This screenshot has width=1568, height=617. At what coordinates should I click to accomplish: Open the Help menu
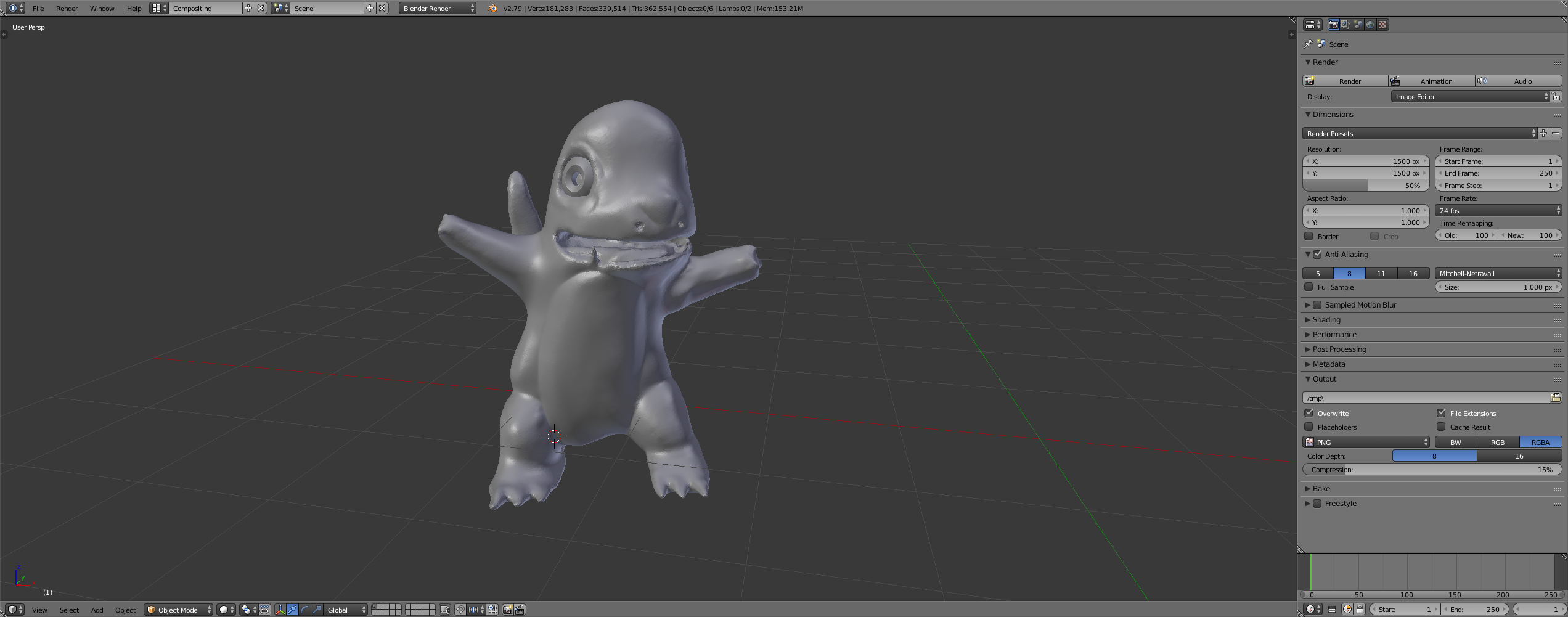point(134,8)
